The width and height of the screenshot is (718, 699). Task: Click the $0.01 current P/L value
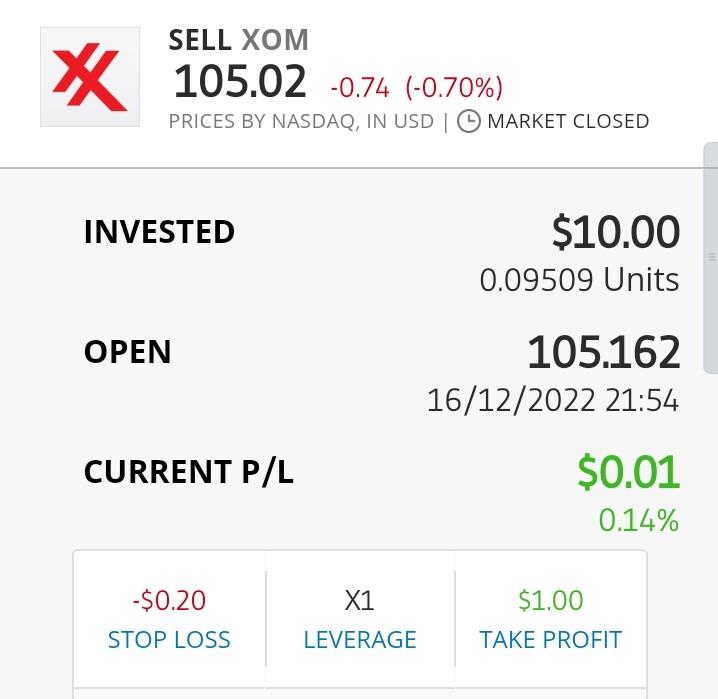(629, 472)
